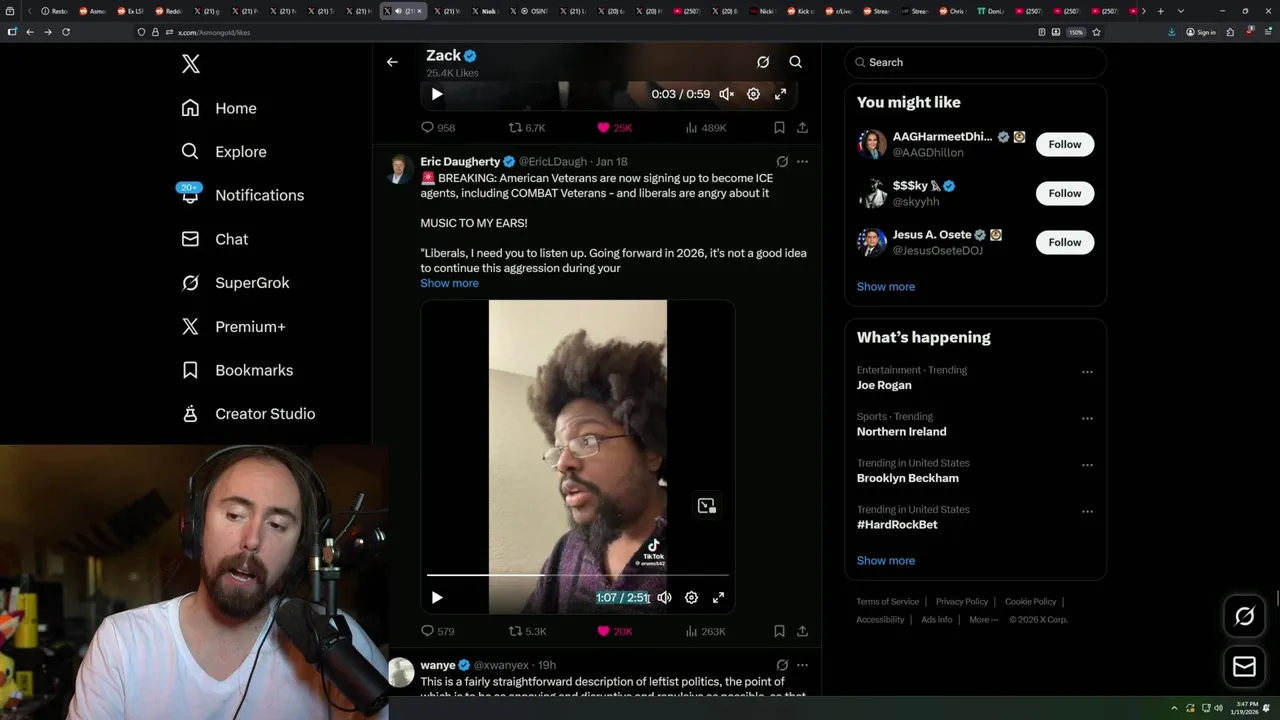Click the picture-in-picture icon on the TikTok video
The image size is (1280, 720).
707,506
